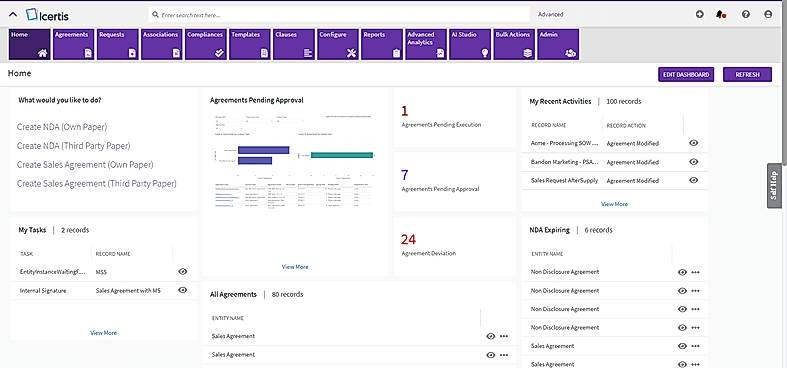Screen dimensions: 787x368
Task: View More in My Tasks
Action: point(103,333)
